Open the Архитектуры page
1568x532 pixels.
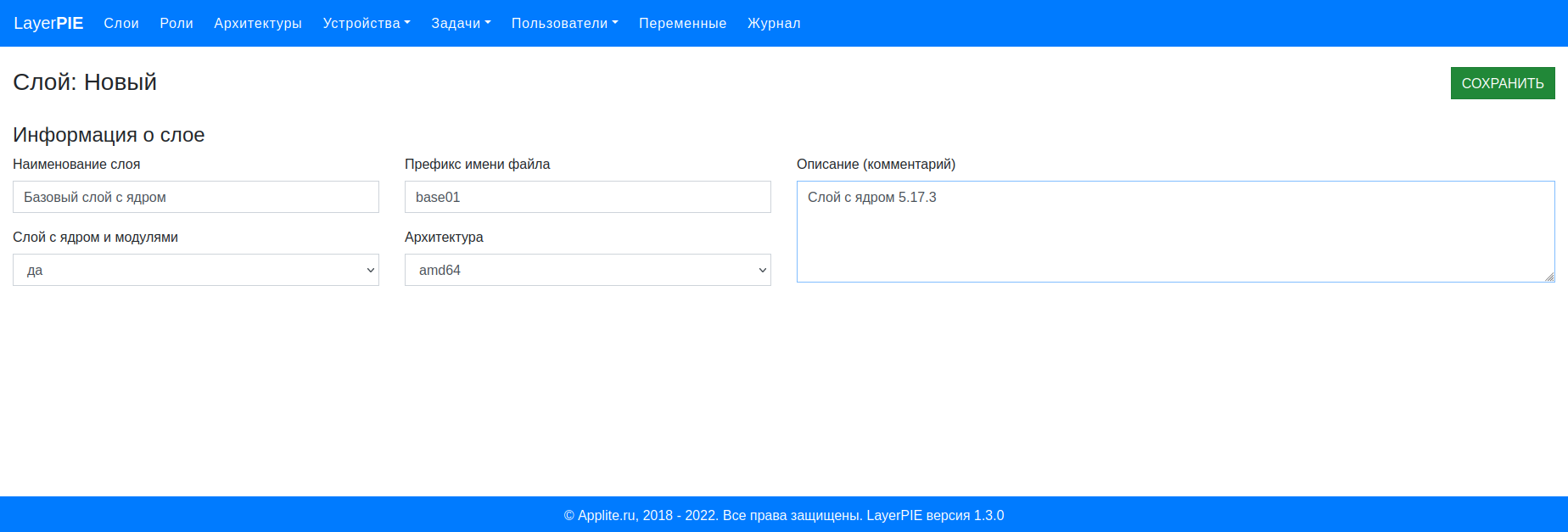click(258, 23)
